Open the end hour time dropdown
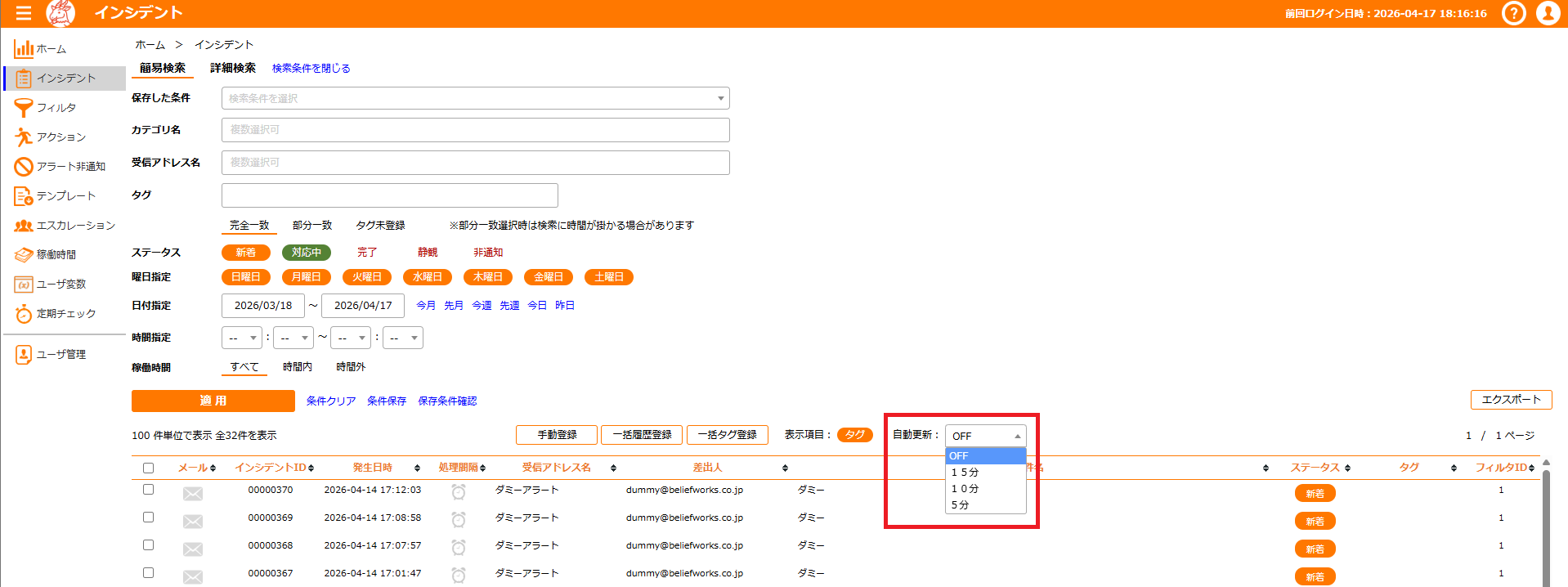This screenshot has height=587, width=1568. tap(351, 338)
